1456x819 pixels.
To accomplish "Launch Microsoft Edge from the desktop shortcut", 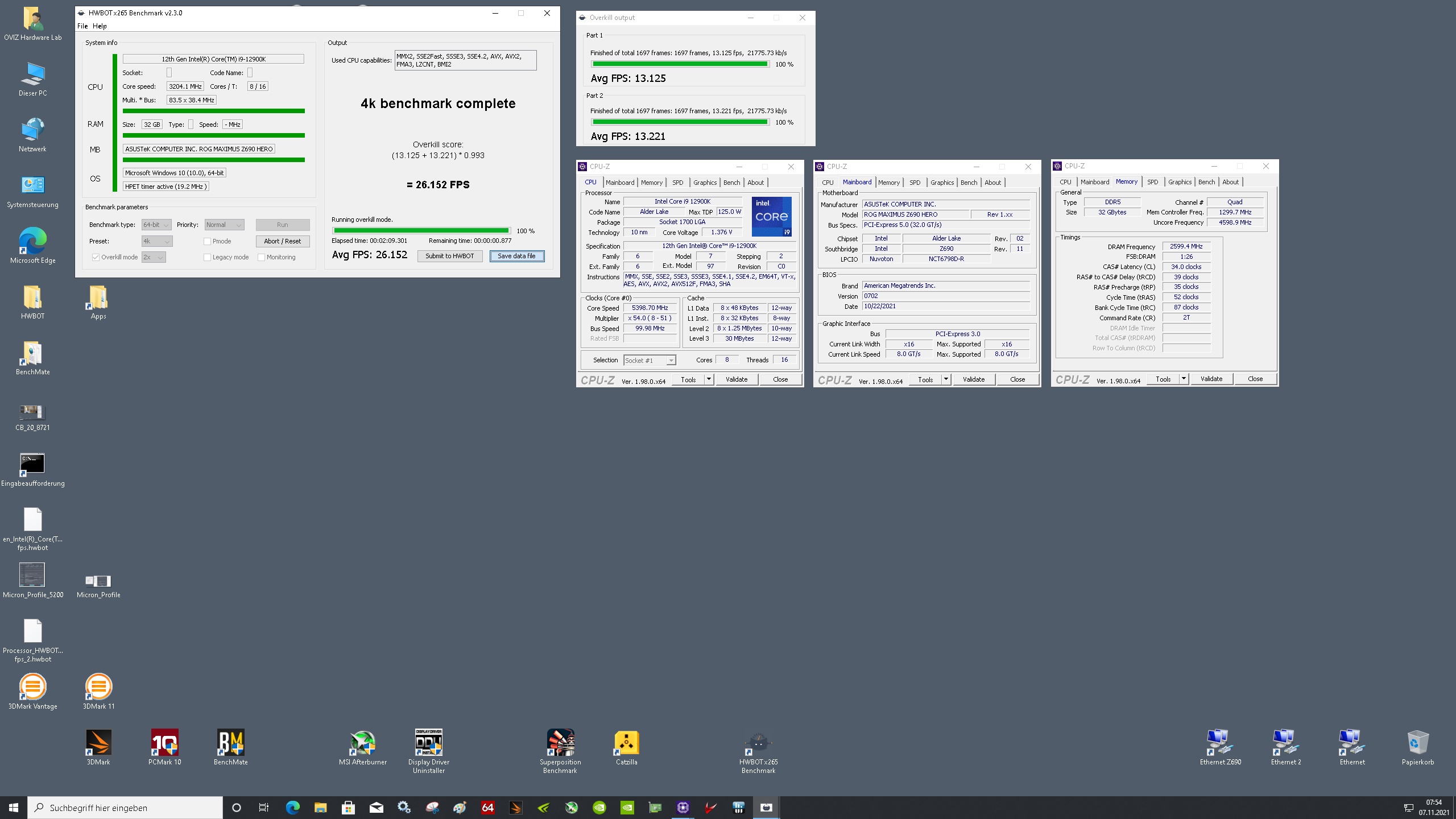I will click(x=32, y=247).
